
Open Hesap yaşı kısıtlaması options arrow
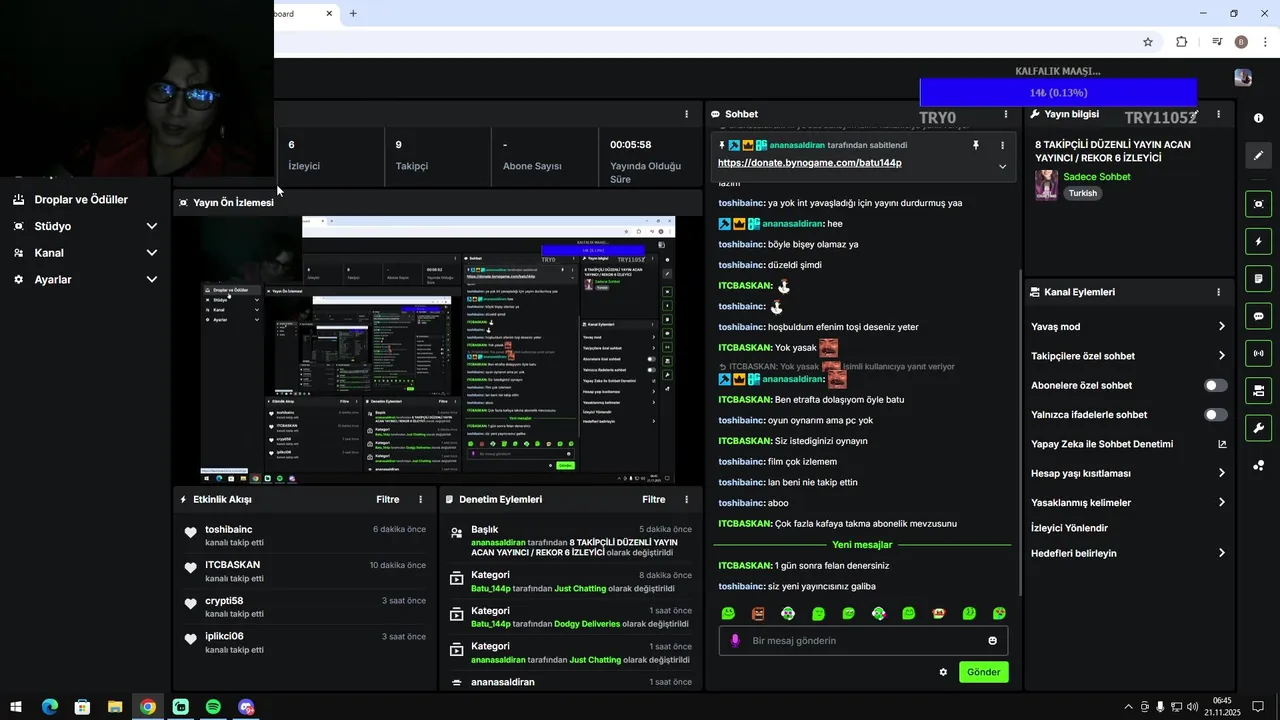(1221, 473)
